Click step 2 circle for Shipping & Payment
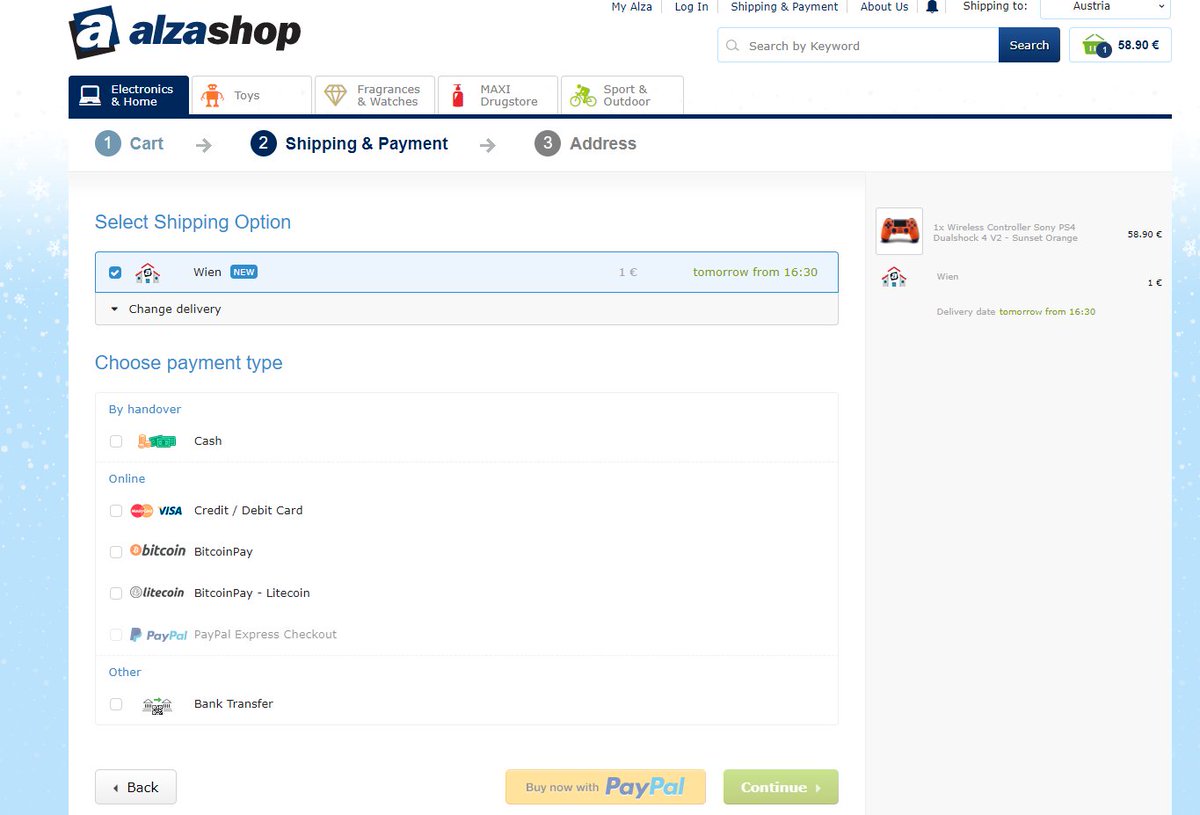 tap(263, 144)
